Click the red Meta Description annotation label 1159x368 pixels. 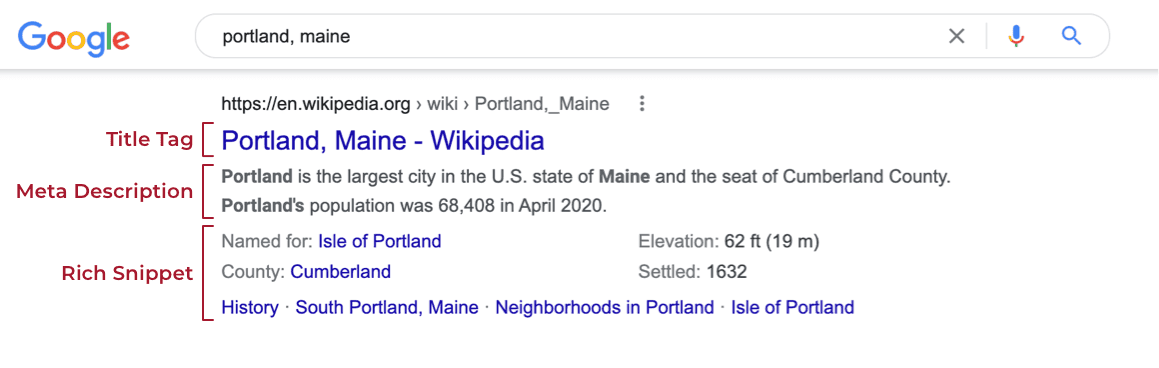(104, 191)
